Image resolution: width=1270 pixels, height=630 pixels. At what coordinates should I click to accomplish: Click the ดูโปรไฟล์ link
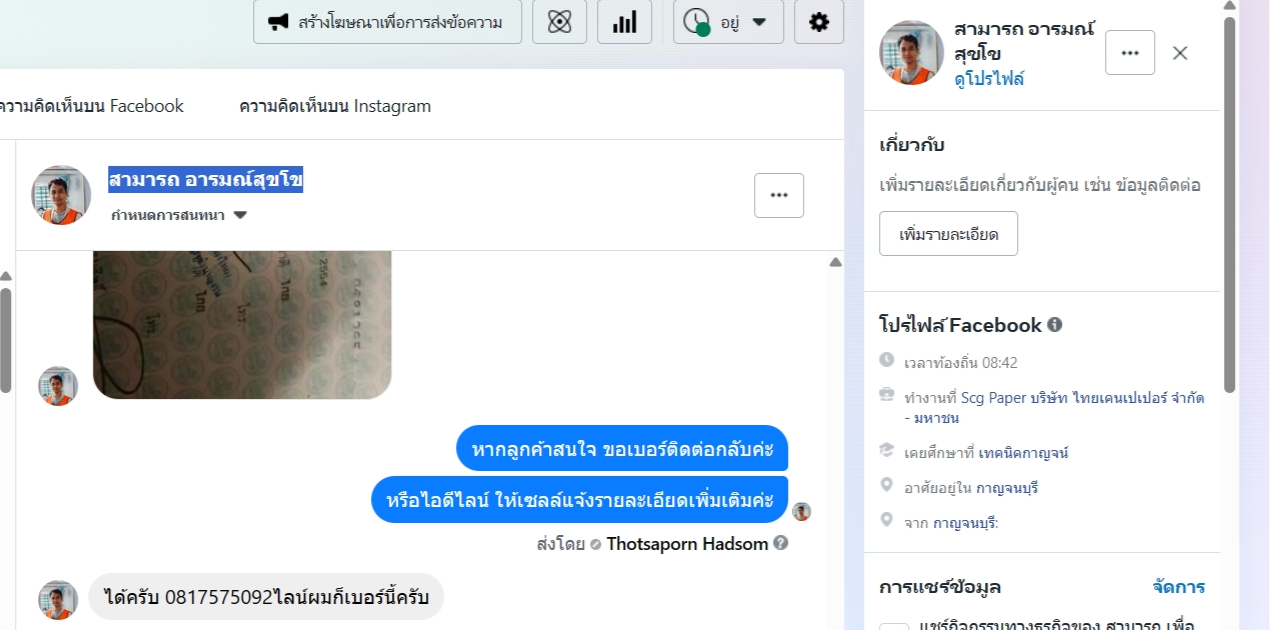pos(989,79)
